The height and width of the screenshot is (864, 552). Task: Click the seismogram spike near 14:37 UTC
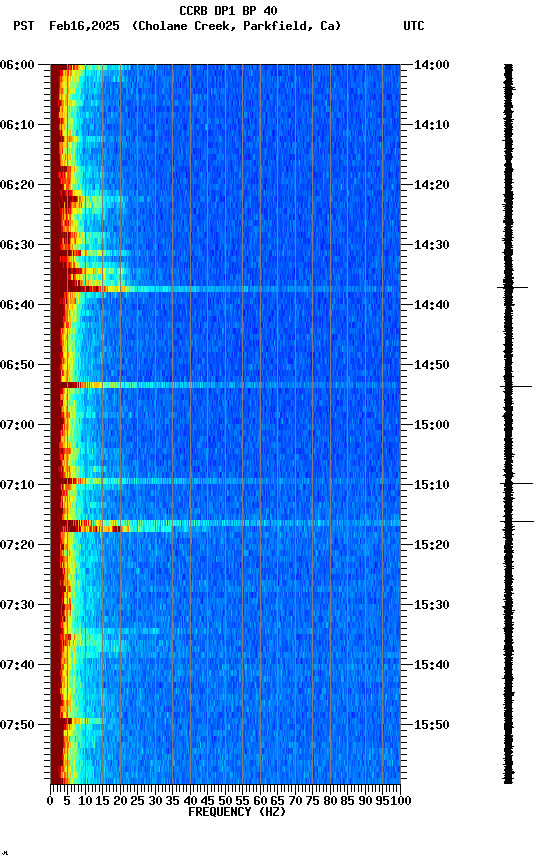(x=512, y=287)
